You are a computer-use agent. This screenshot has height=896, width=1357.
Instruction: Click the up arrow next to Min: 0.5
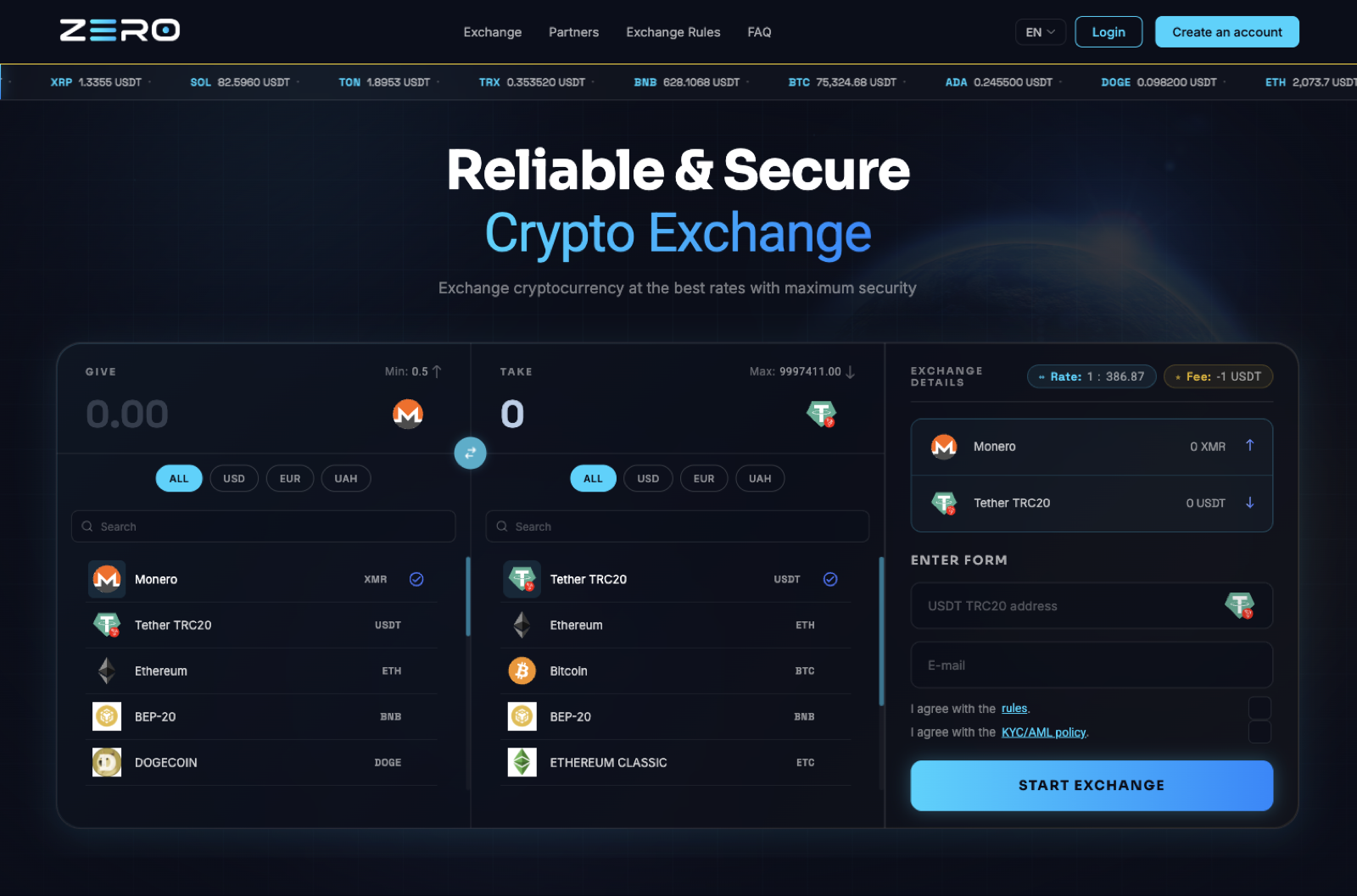click(437, 371)
